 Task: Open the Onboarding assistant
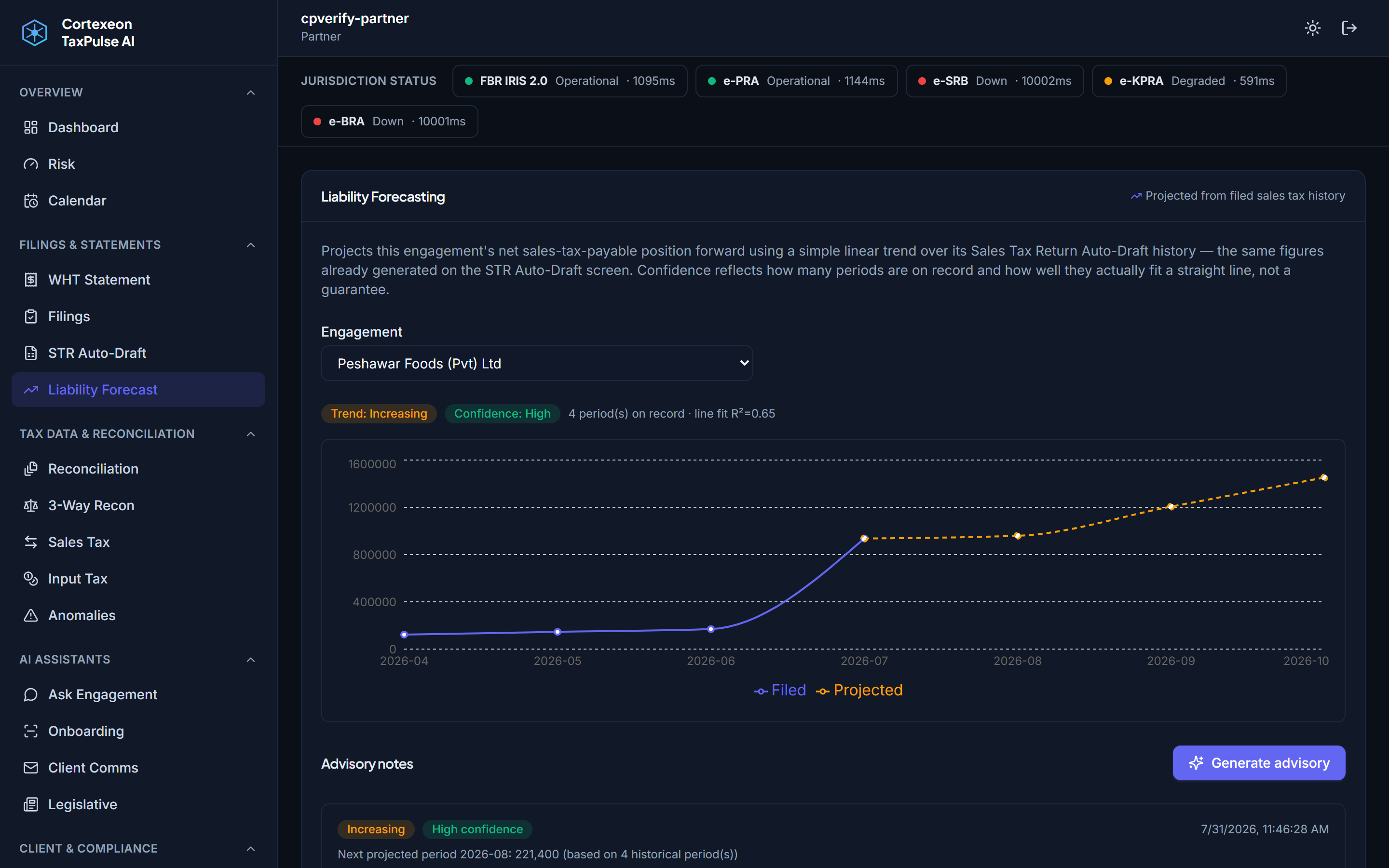[138, 732]
